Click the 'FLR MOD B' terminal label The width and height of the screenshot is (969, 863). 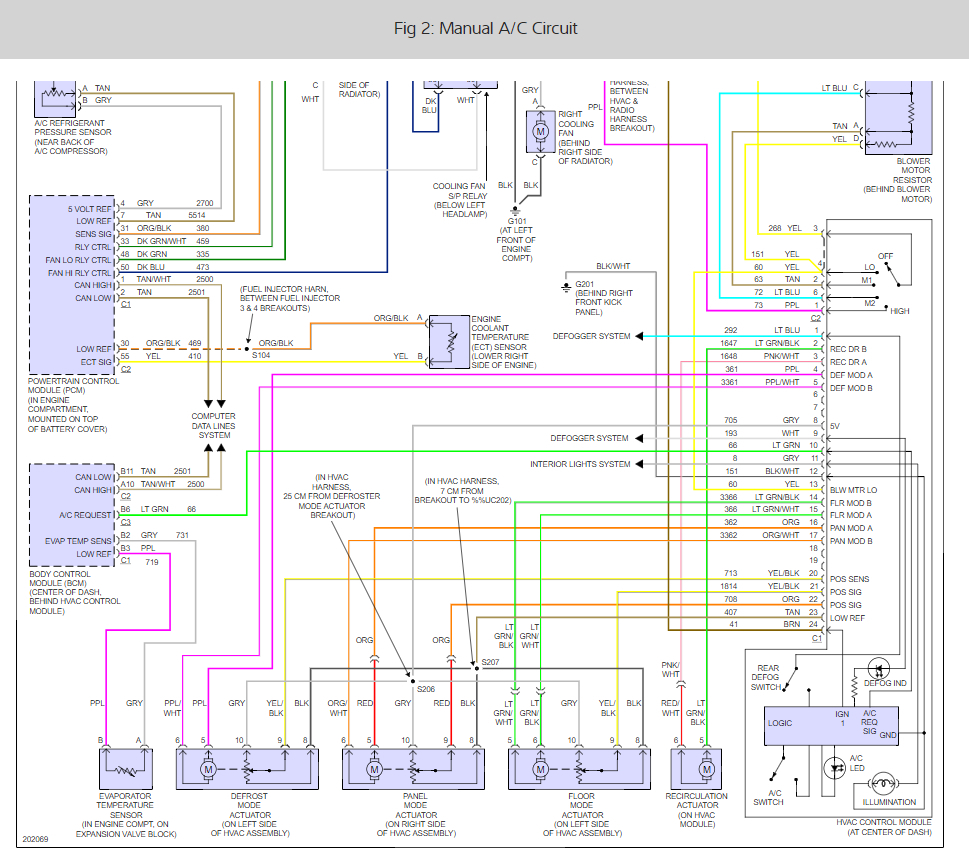(x=850, y=503)
